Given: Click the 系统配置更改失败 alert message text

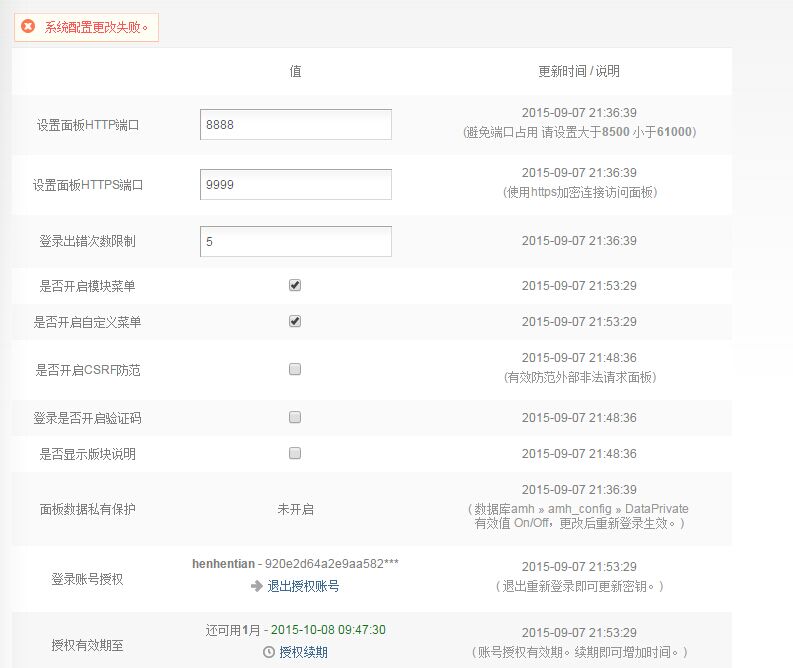Looking at the screenshot, I should (97, 27).
